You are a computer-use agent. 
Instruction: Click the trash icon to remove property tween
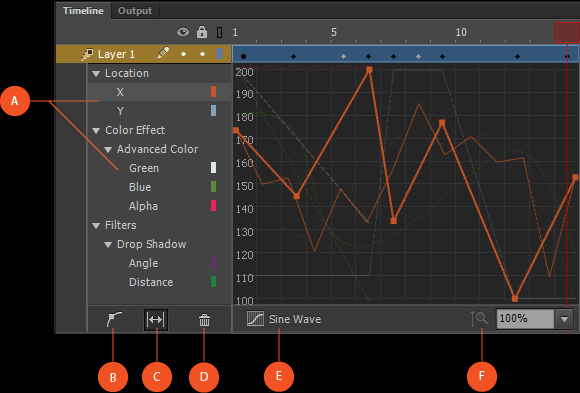click(204, 320)
